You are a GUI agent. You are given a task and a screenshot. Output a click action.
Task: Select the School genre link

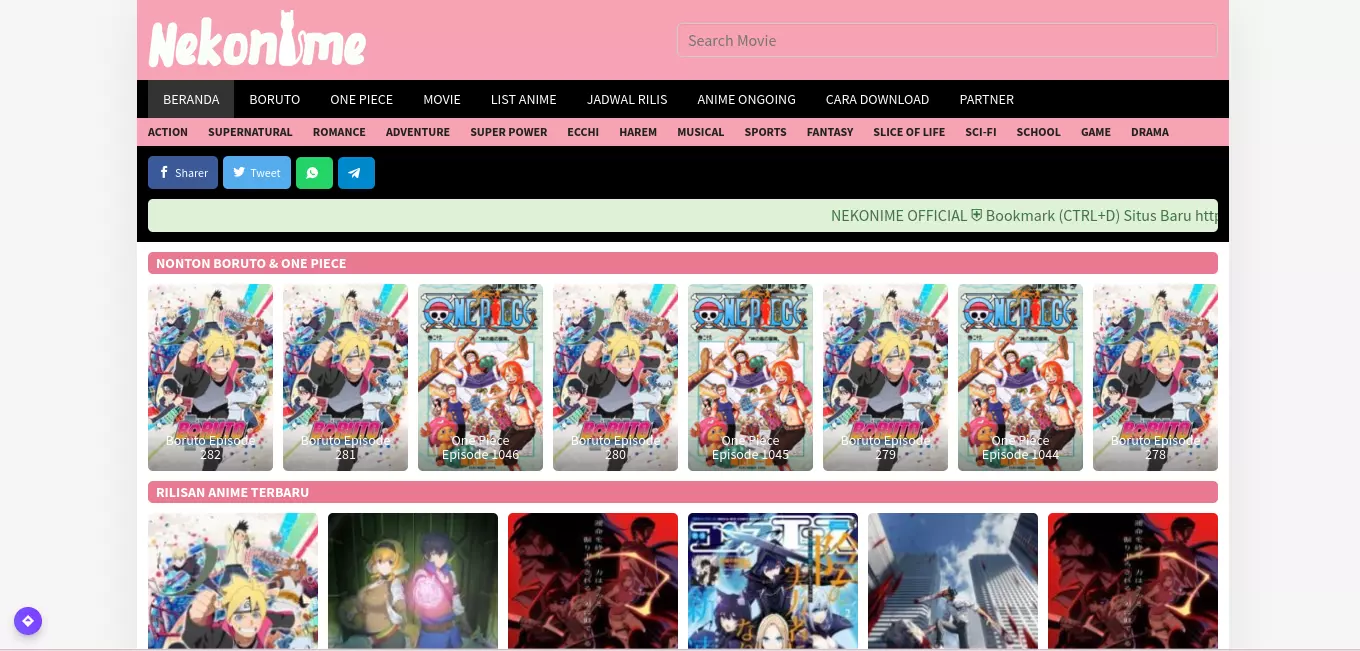pos(1039,132)
